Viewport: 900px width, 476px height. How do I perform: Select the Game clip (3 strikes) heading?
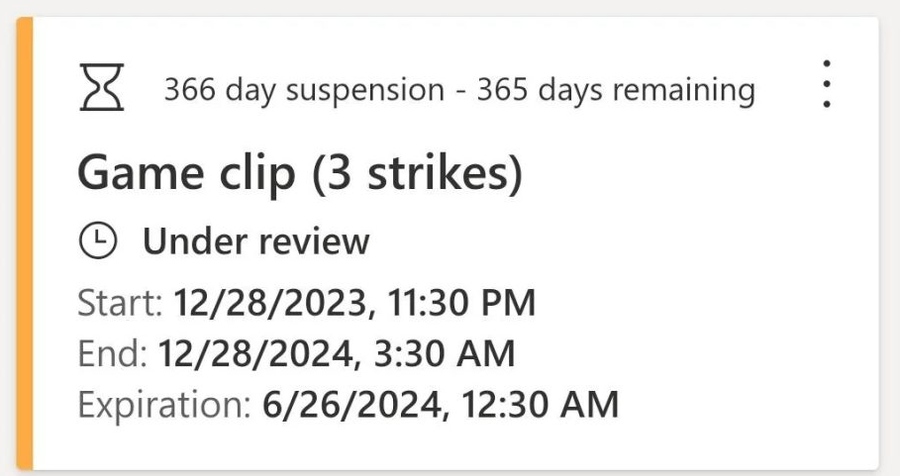[300, 173]
